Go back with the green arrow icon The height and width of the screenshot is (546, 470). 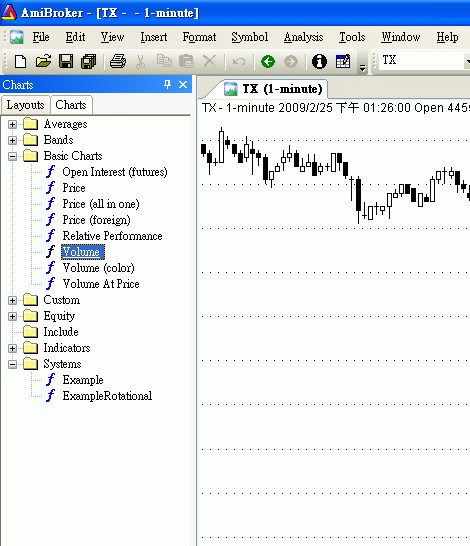click(x=268, y=62)
